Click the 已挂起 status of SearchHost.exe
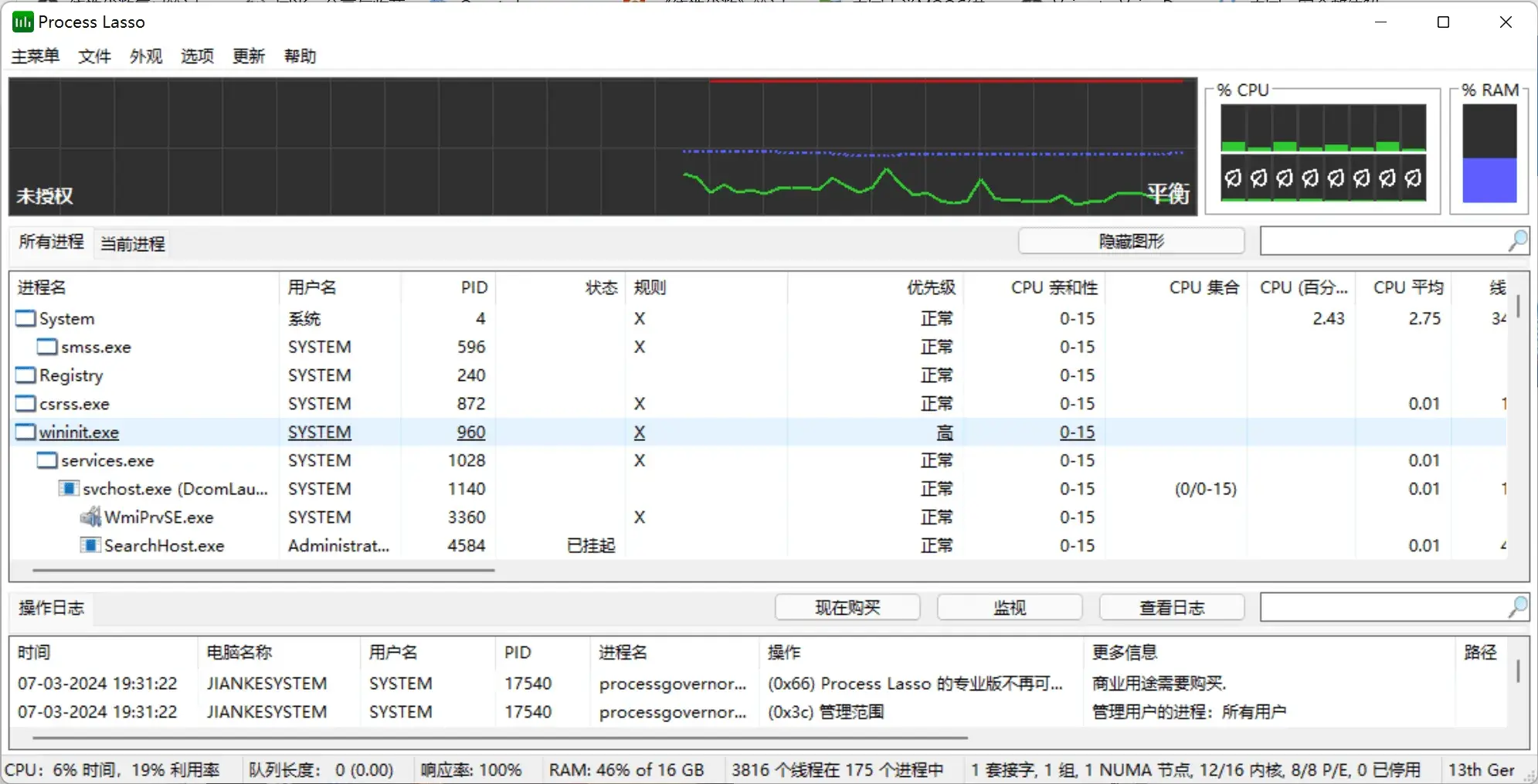The width and height of the screenshot is (1538, 784). (x=591, y=545)
